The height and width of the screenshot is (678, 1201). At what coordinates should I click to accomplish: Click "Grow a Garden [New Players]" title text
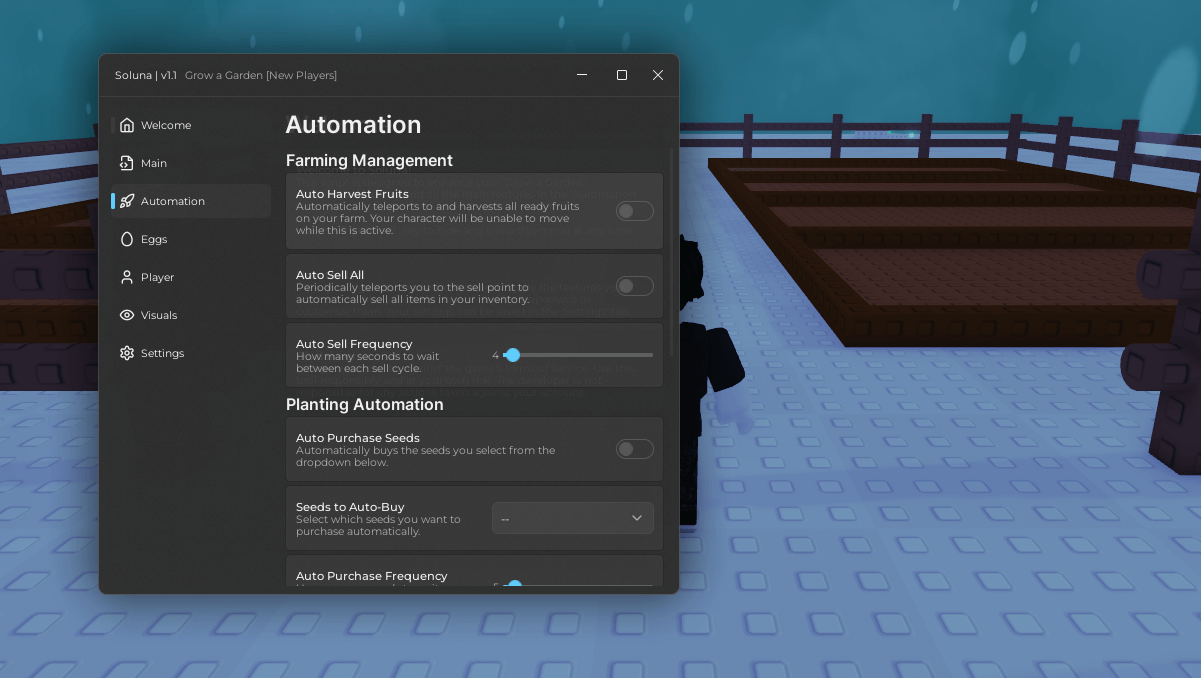click(261, 75)
